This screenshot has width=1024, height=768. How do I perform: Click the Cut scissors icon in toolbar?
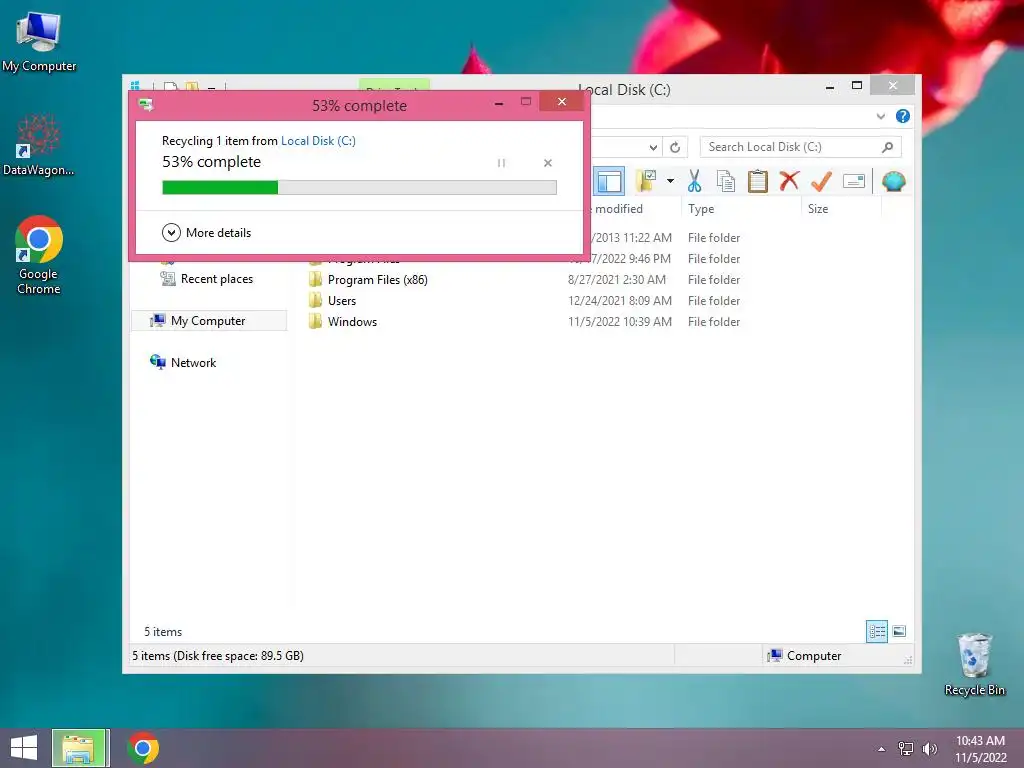pos(694,181)
